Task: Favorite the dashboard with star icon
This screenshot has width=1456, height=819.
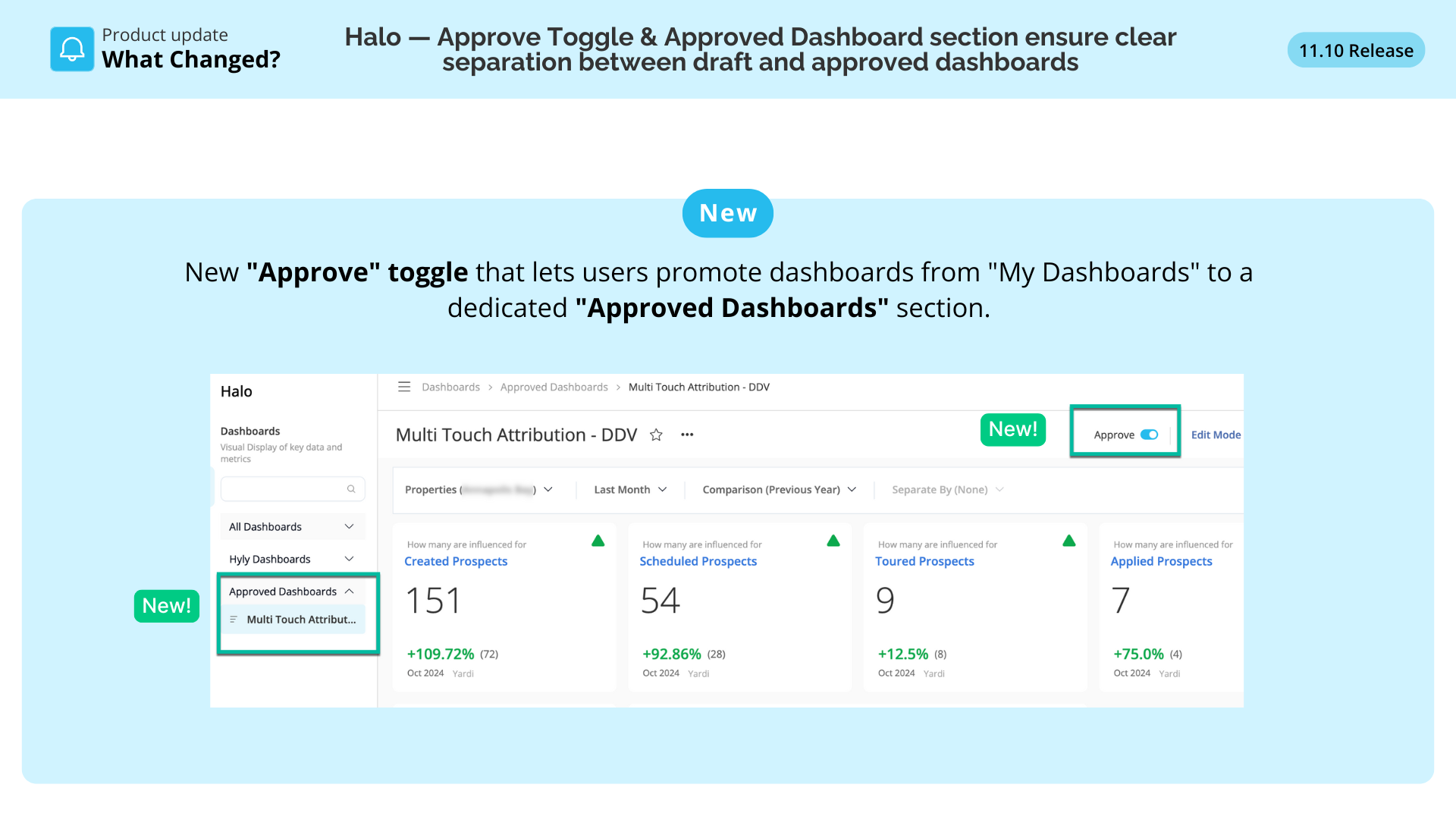Action: pos(656,435)
